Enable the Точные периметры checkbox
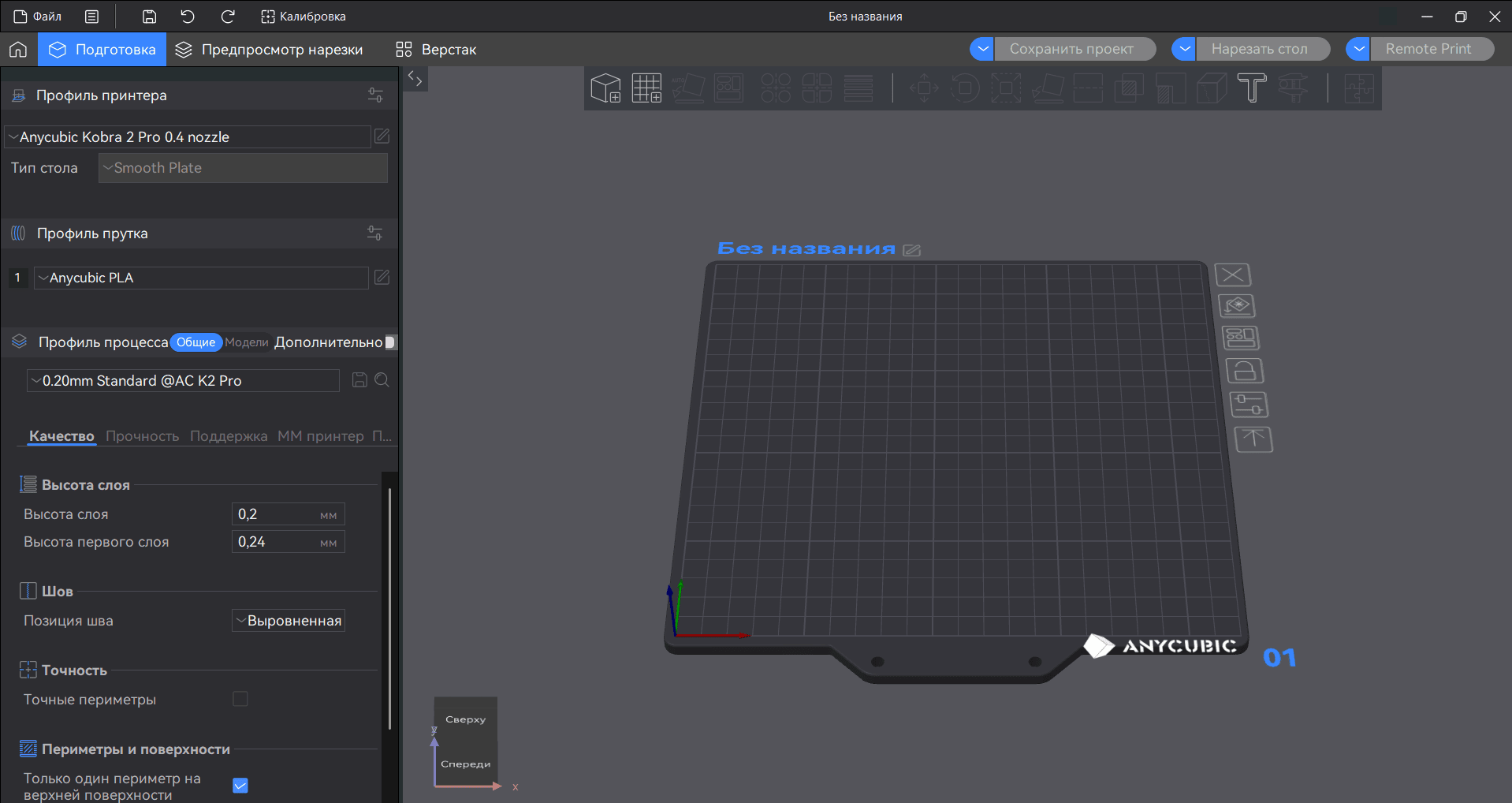Viewport: 1512px width, 803px height. point(240,699)
